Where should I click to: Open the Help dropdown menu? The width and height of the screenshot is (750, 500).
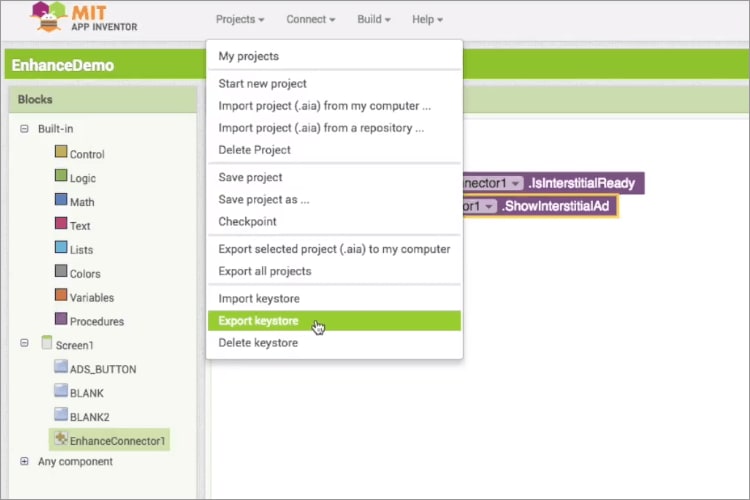pyautogui.click(x=427, y=20)
